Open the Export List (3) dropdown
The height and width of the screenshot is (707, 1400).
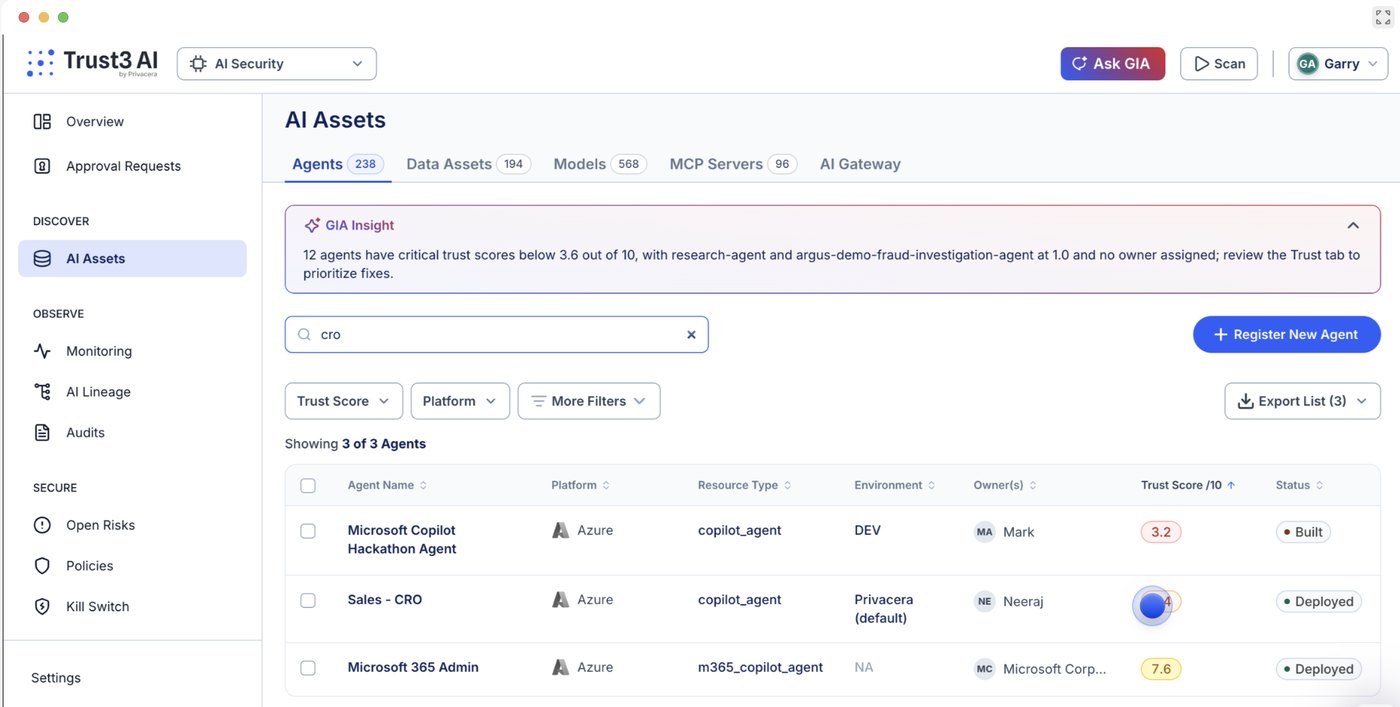1302,401
